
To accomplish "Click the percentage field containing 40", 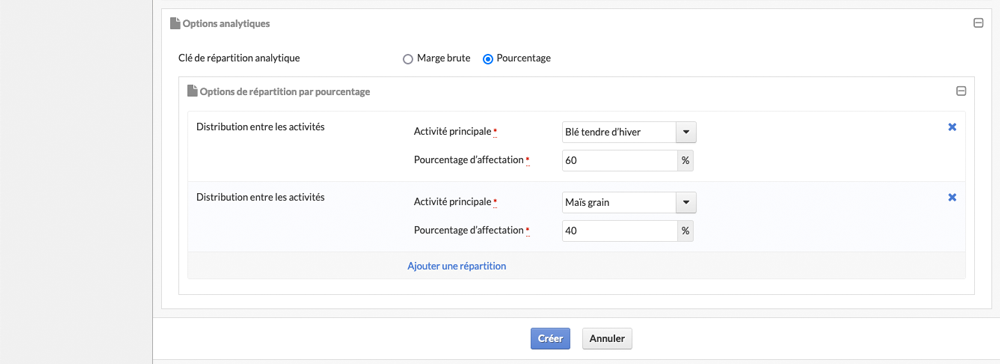I will click(x=619, y=231).
